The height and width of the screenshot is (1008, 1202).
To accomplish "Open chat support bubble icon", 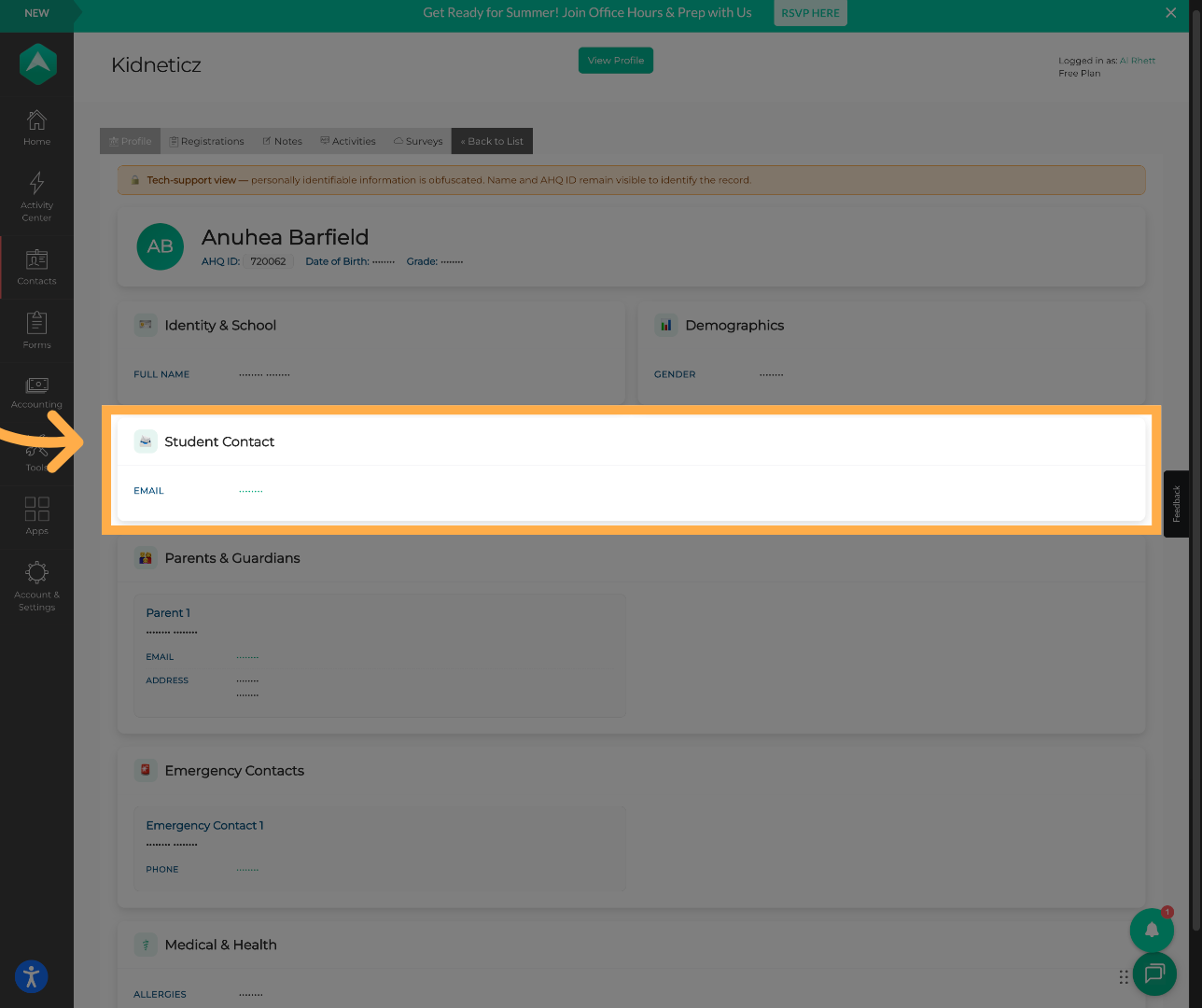I will pyautogui.click(x=1154, y=973).
